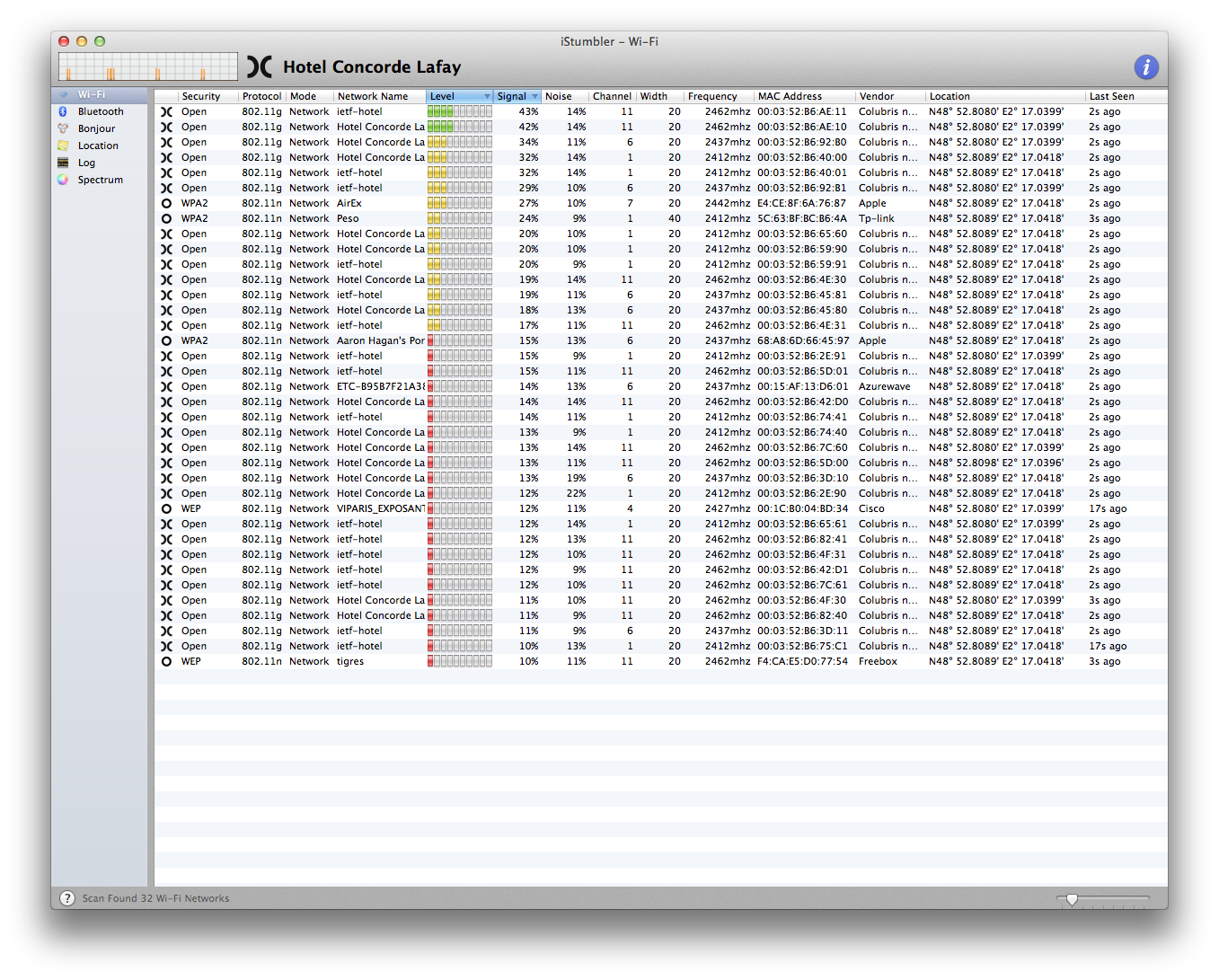Image resolution: width=1219 pixels, height=980 pixels.
Task: Click the WPA2 icon in AirEx row
Action: pos(166,203)
